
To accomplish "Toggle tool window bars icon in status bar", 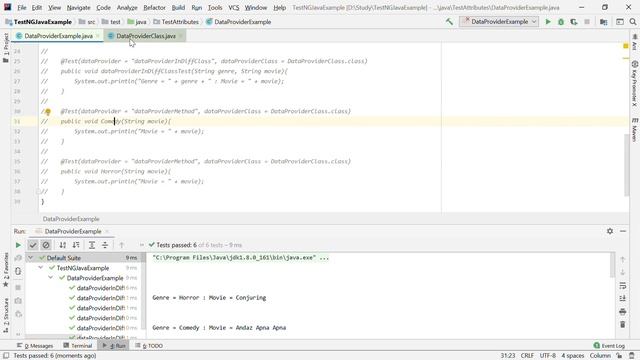I will [6, 356].
